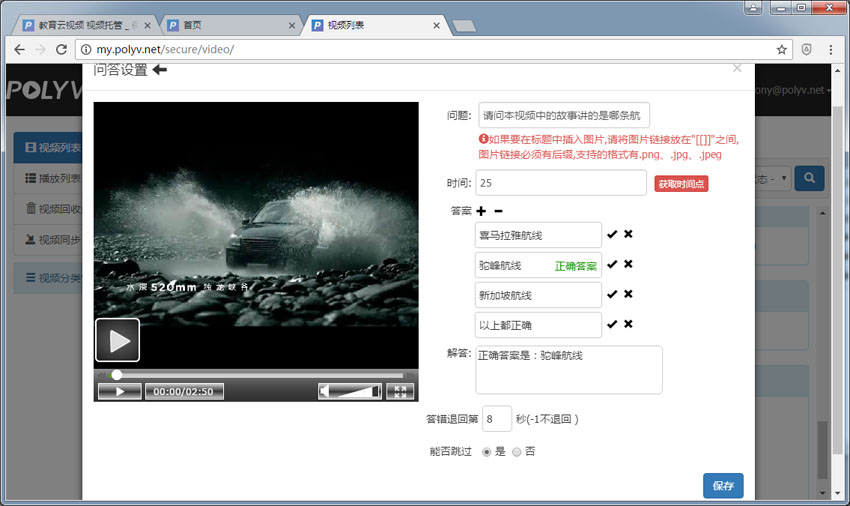Bookmark this page with the star icon
Screen dimensions: 850x506
pyautogui.click(x=782, y=49)
